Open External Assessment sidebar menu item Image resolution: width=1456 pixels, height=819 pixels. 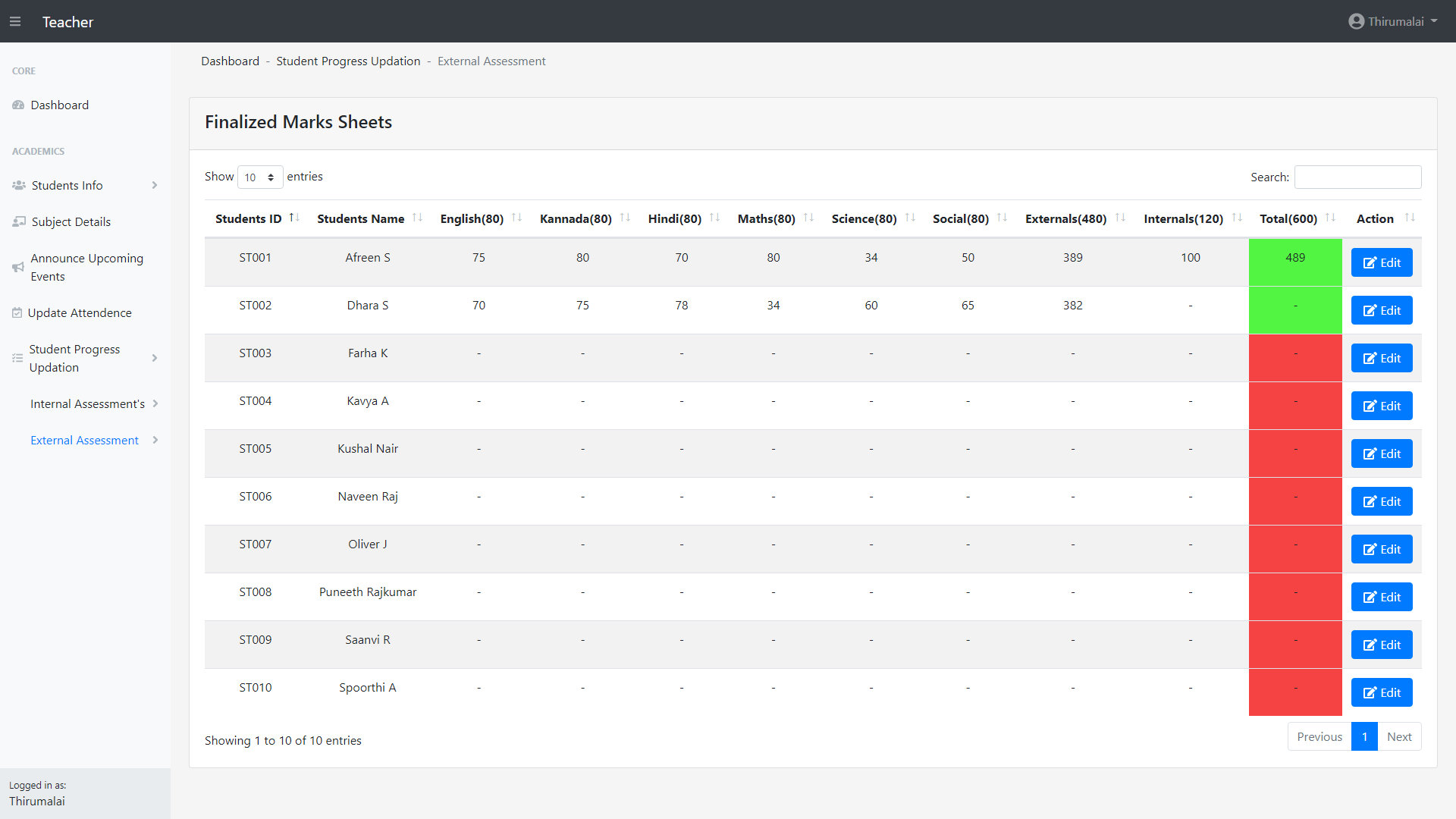(x=84, y=441)
